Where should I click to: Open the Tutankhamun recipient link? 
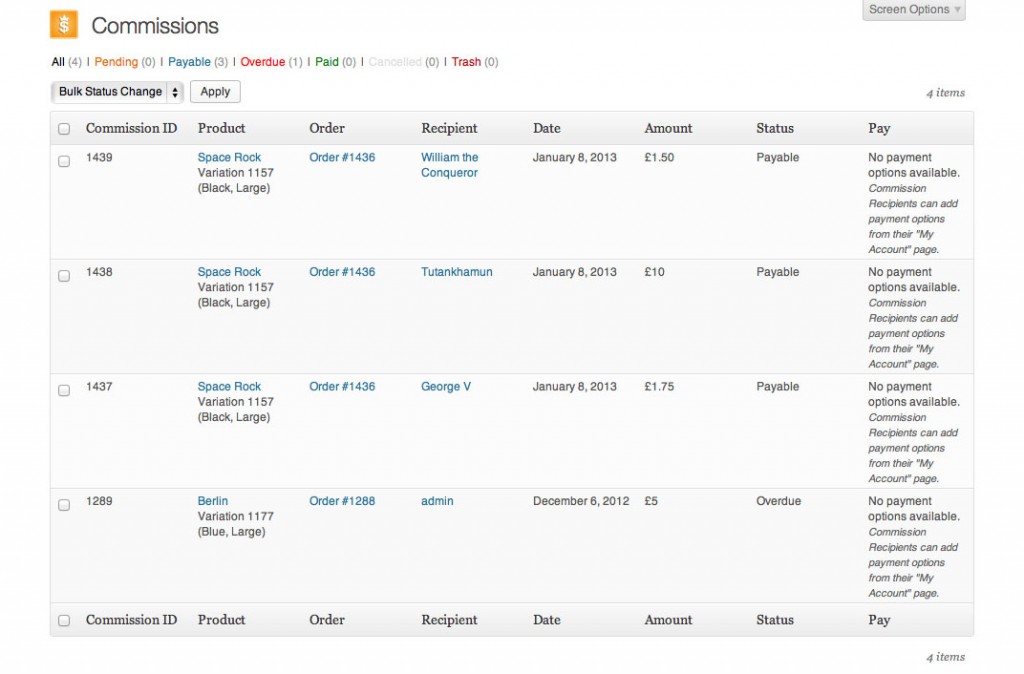coord(456,272)
